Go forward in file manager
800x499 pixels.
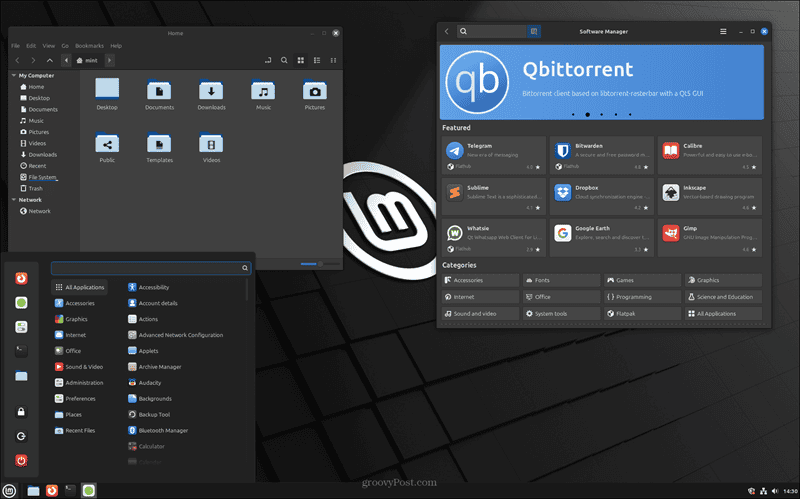coord(33,60)
